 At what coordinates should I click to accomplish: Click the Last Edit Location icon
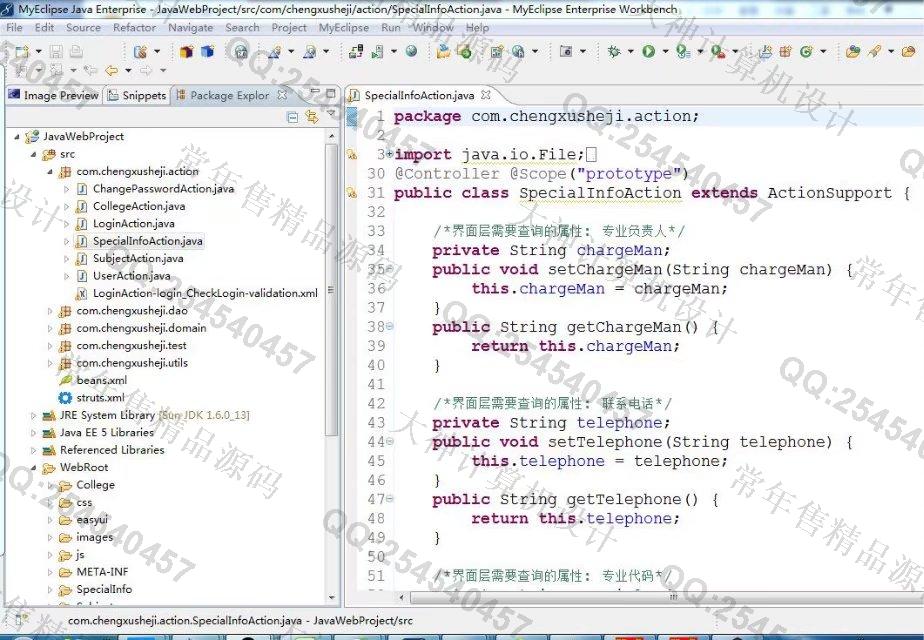90,71
